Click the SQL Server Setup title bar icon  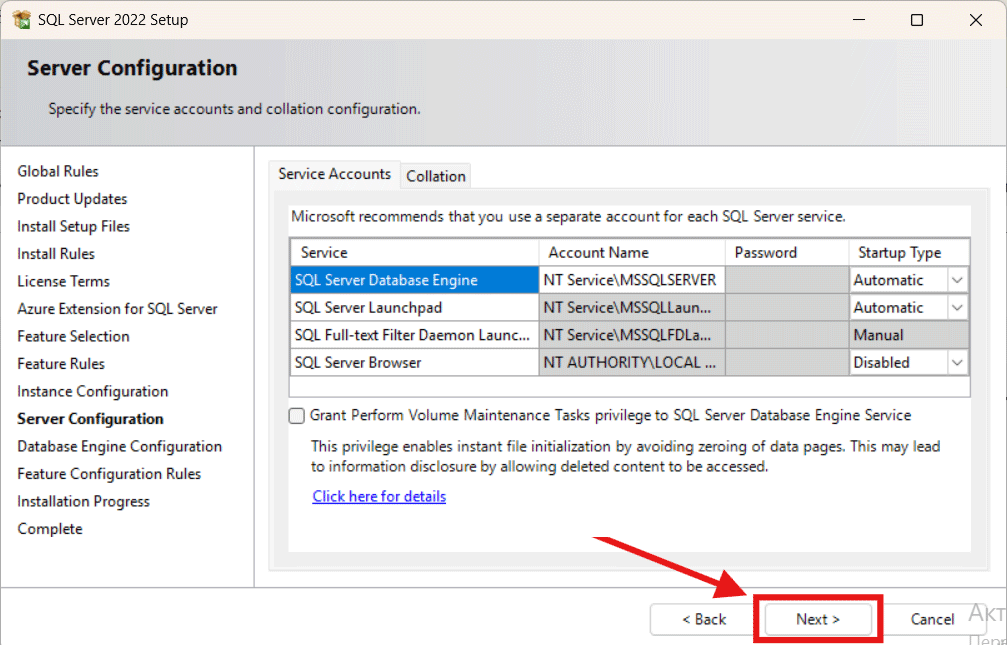(21, 20)
